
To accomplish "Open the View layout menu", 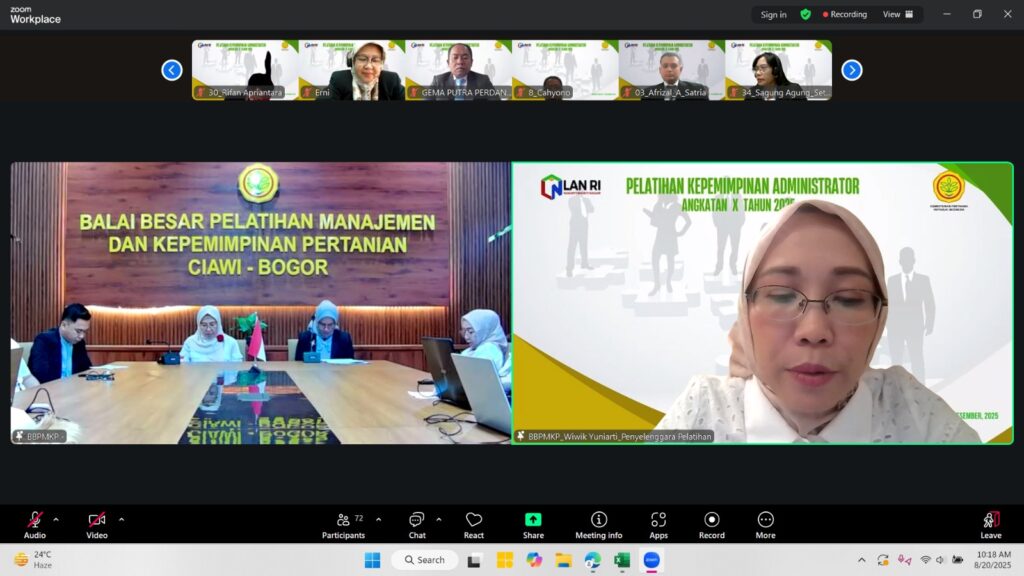I will [898, 14].
